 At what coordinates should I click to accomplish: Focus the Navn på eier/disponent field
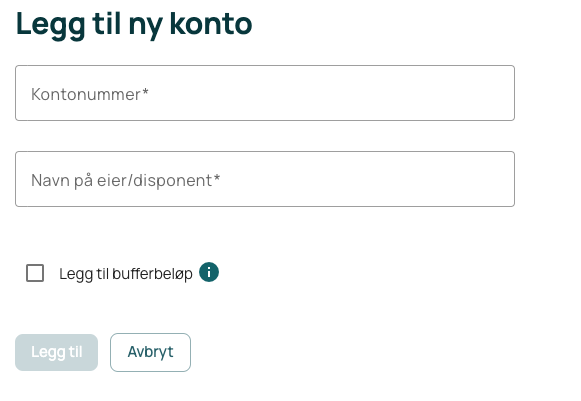click(x=265, y=179)
